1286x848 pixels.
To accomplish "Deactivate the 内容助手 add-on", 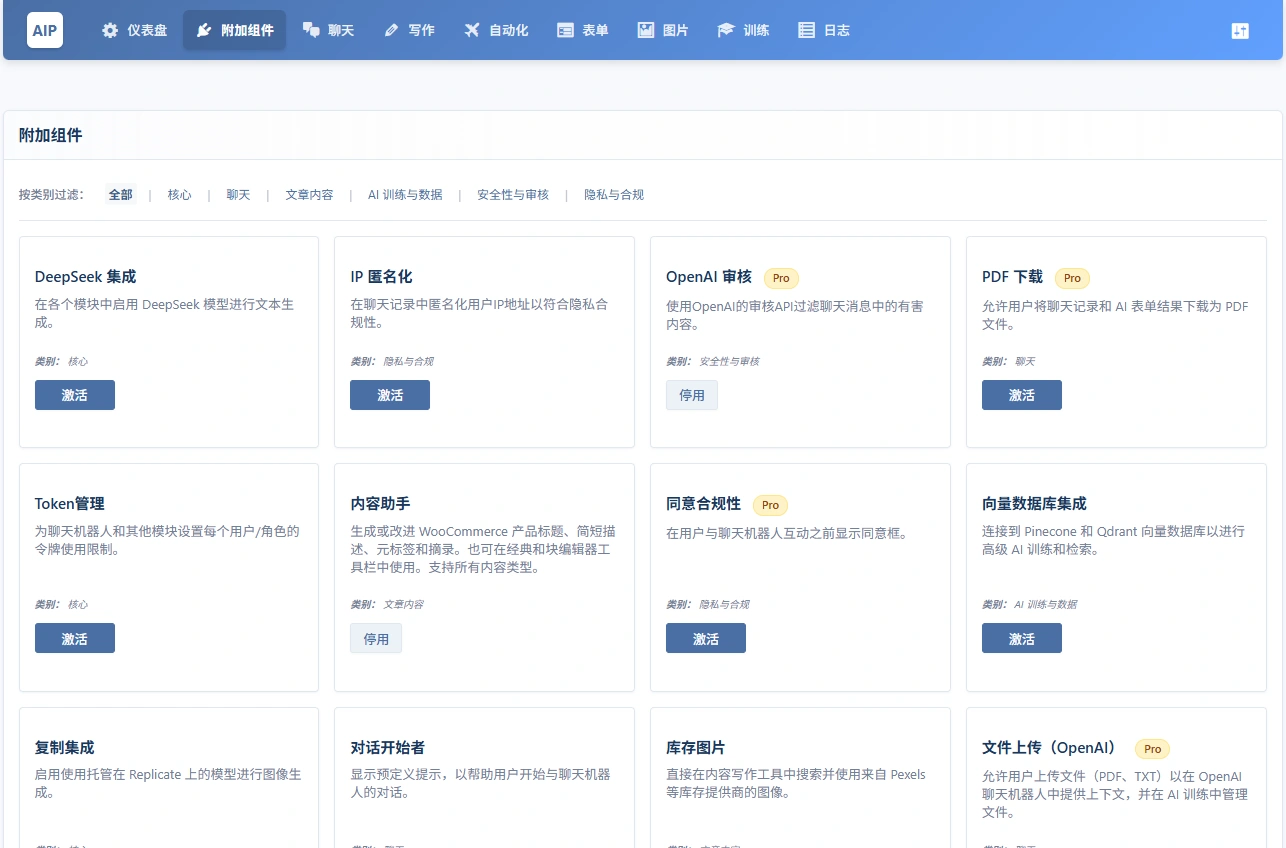I will pos(376,638).
